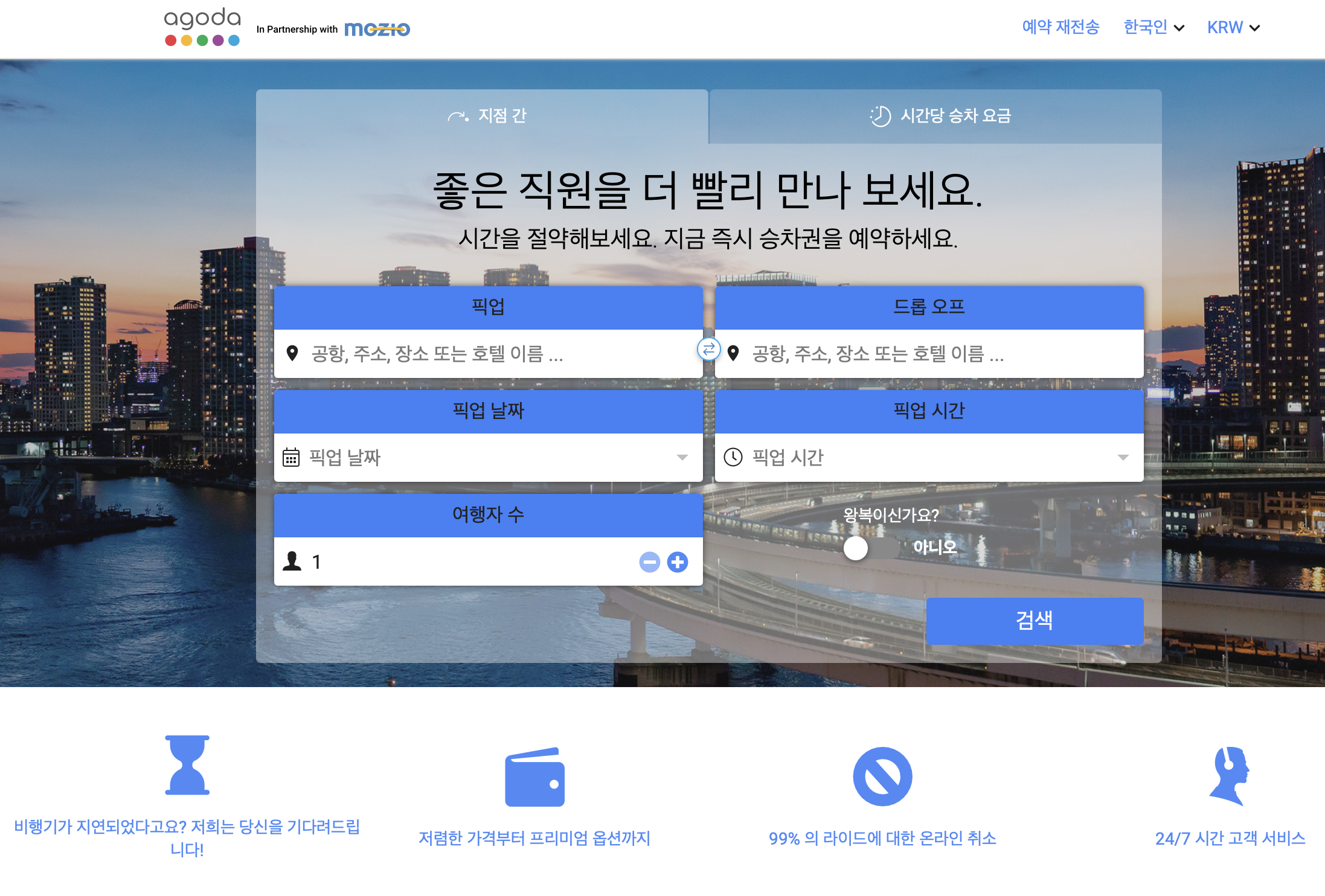Click the In Partnership with text
Screen dimensions: 1325x896
click(x=297, y=29)
